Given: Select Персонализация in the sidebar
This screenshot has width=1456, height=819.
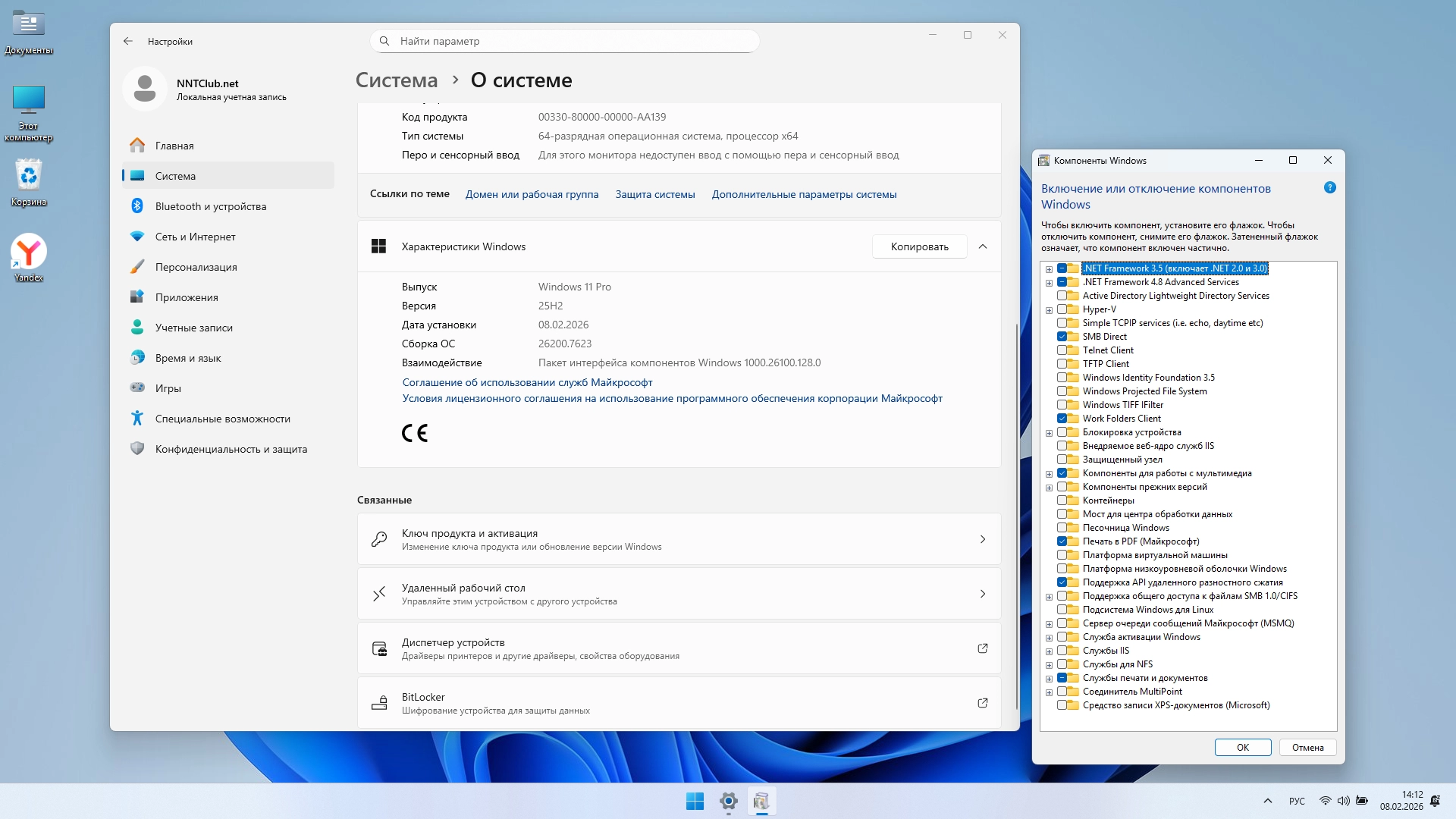Looking at the screenshot, I should point(196,267).
